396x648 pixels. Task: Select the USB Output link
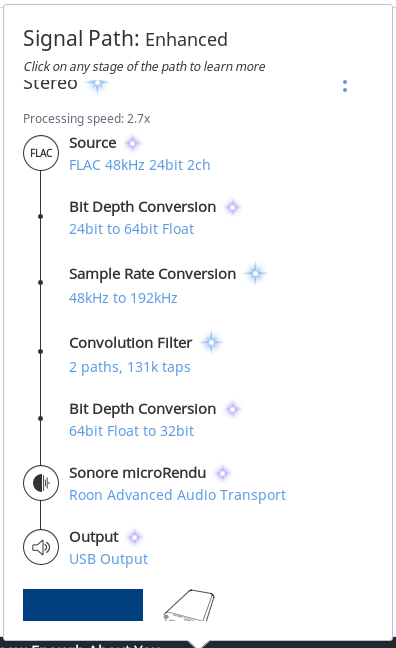108,559
